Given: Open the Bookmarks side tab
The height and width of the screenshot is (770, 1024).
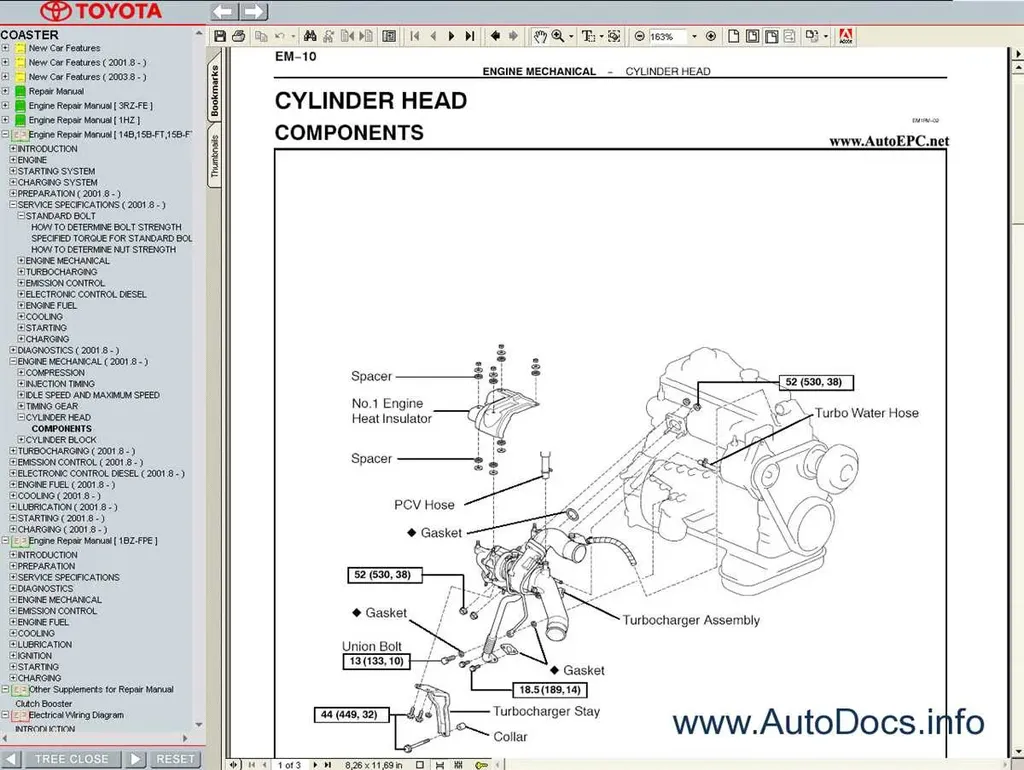Looking at the screenshot, I should pos(215,91).
